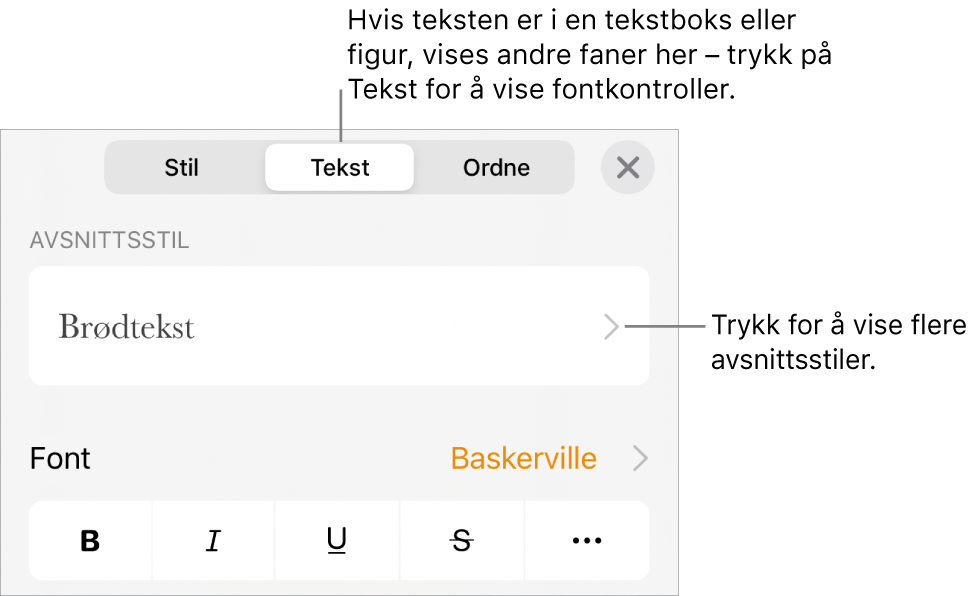This screenshot has width=979, height=596.
Task: Toggle bold formatting with the B icon
Action: click(89, 541)
